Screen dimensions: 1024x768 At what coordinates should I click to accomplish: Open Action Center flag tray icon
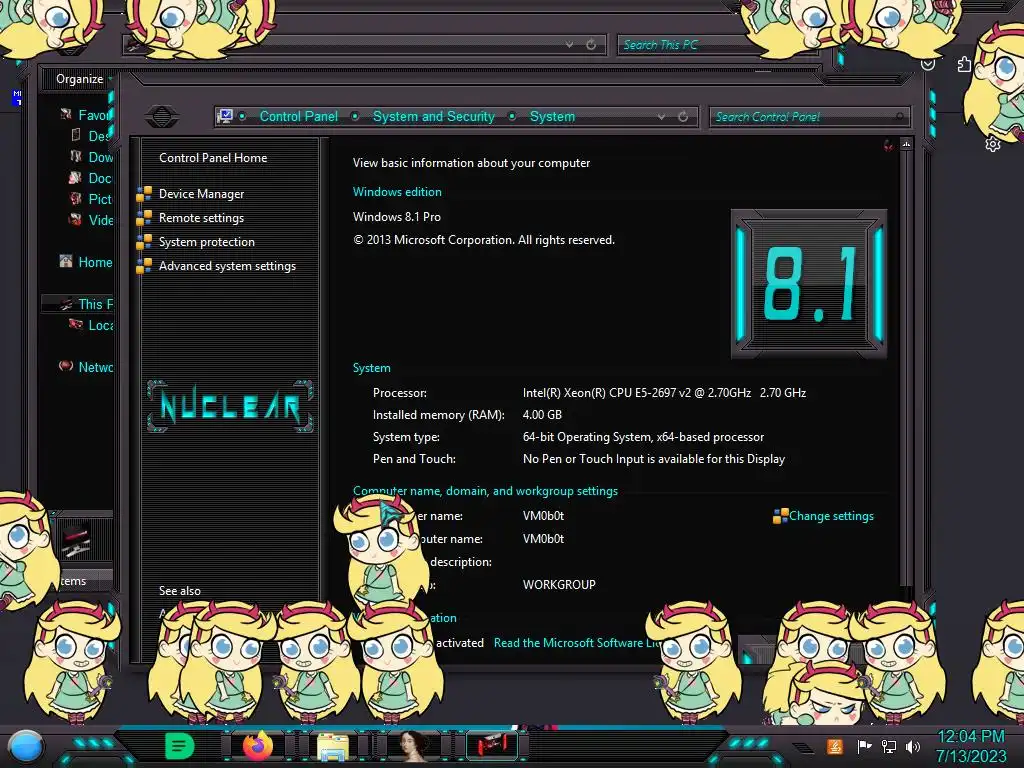864,746
